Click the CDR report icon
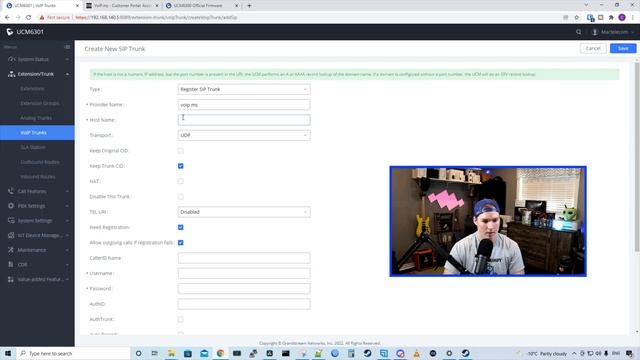Screen dimensions: 640x360 [11, 264]
